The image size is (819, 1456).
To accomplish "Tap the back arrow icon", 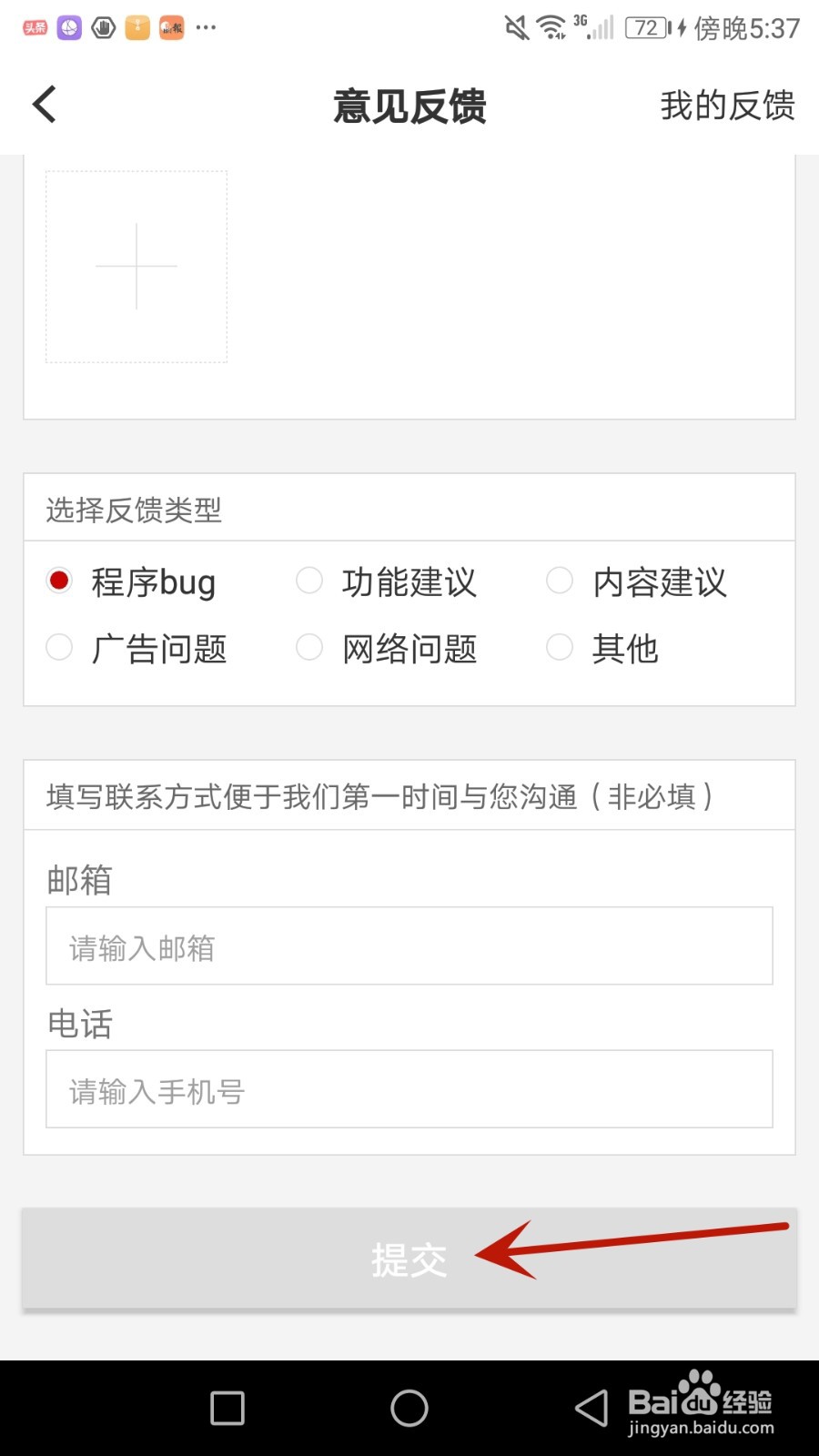I will (x=45, y=105).
